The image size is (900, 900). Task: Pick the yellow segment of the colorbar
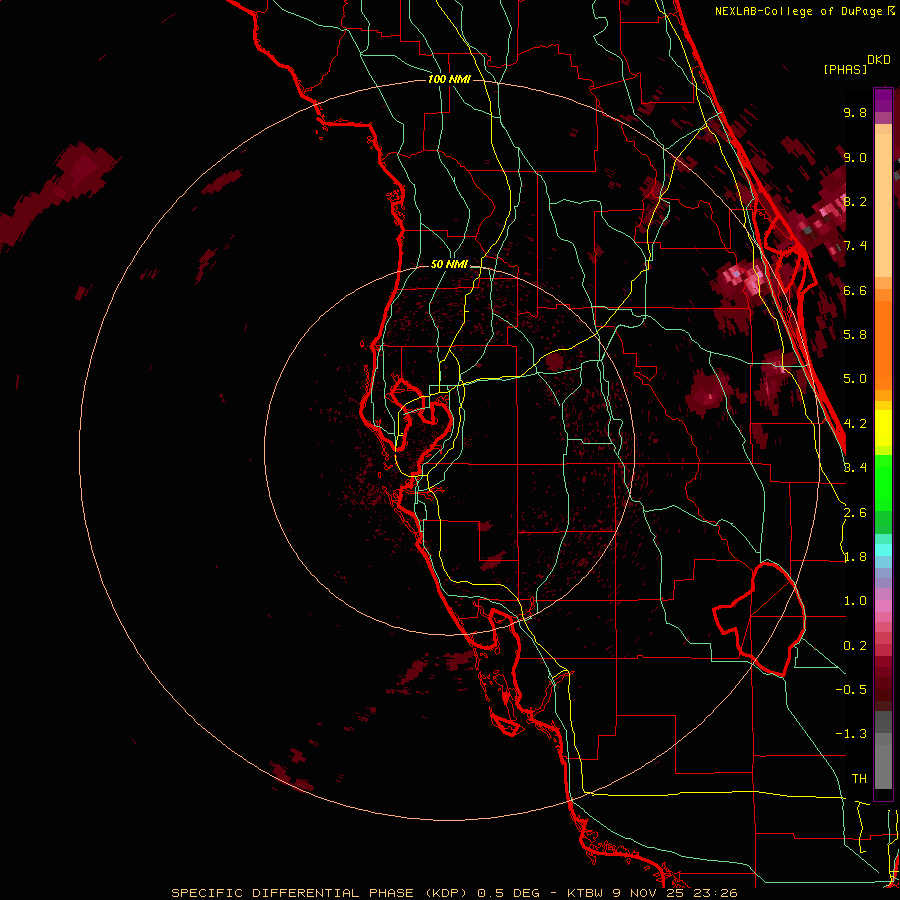coord(883,428)
